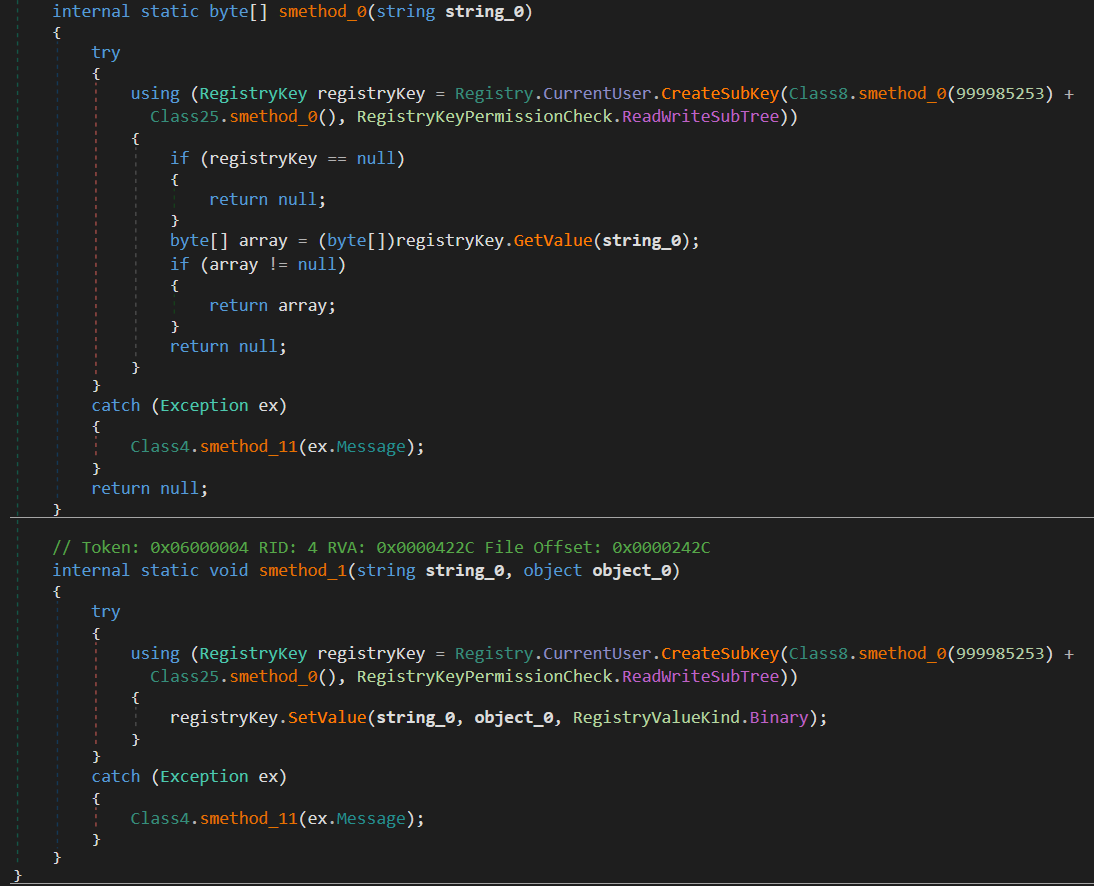This screenshot has height=886, width=1094.
Task: Click the smethod_1 method name in its declaration
Action: pyautogui.click(x=303, y=571)
